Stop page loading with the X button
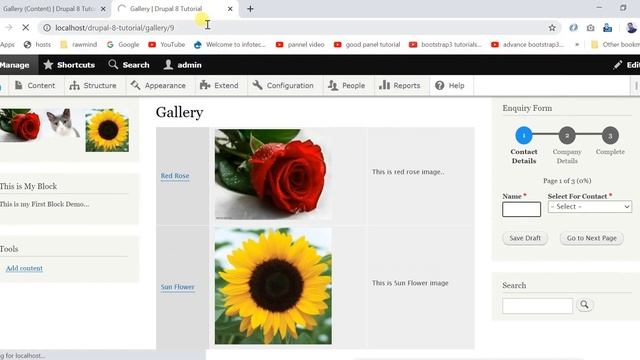The height and width of the screenshot is (360, 640). 25,28
